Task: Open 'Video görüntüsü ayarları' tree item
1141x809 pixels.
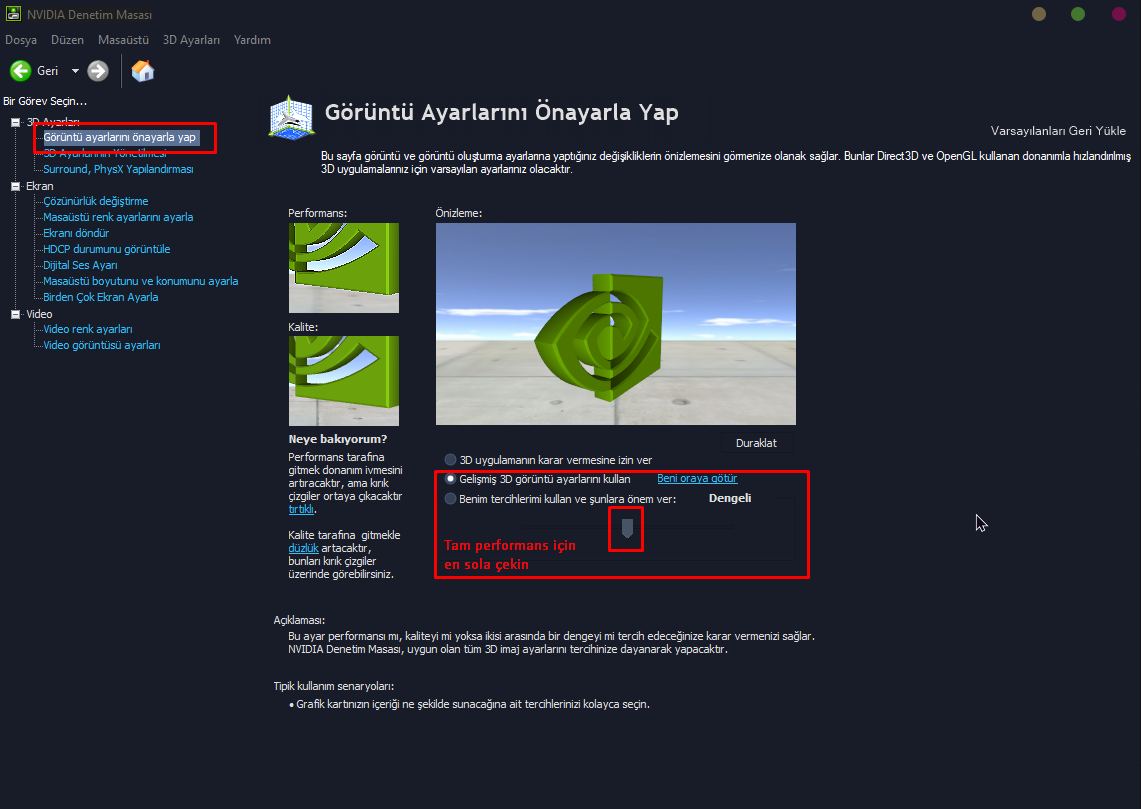Action: point(102,345)
